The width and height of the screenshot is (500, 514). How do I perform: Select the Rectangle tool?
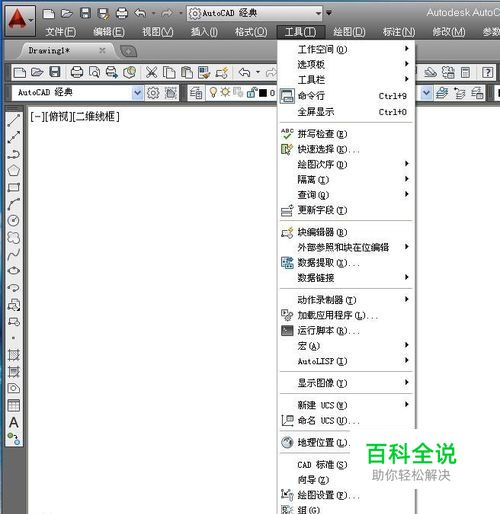[14, 187]
